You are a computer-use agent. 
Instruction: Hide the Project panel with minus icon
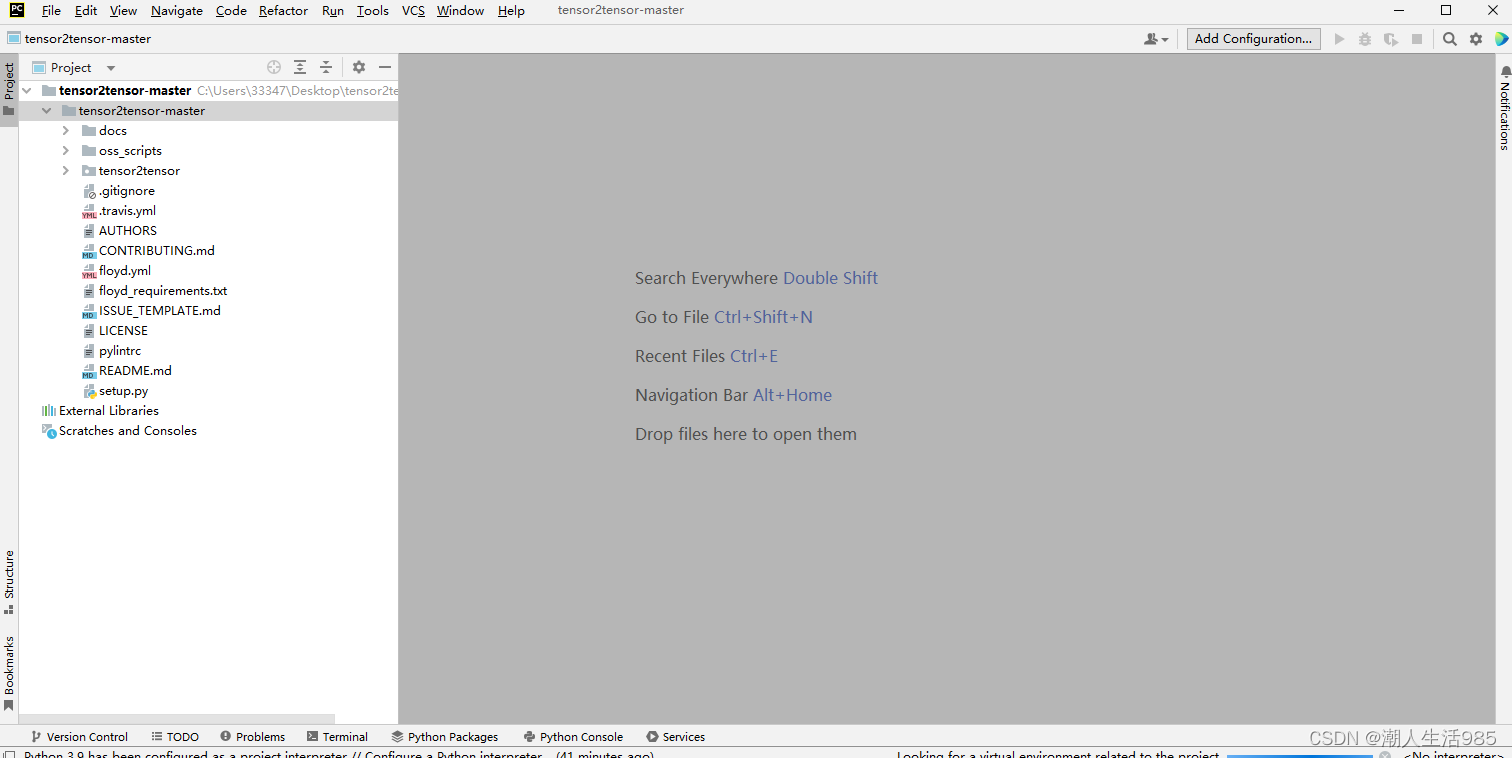coord(385,67)
